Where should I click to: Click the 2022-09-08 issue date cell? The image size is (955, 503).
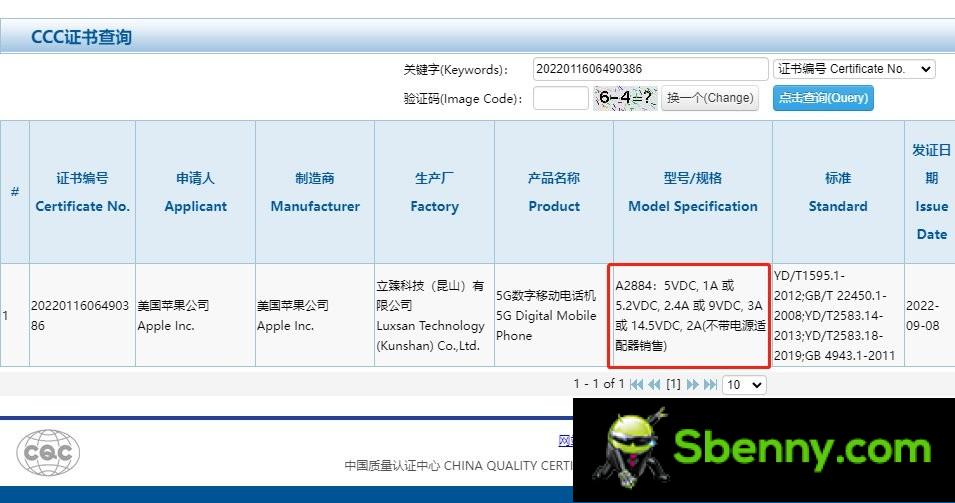[930, 315]
